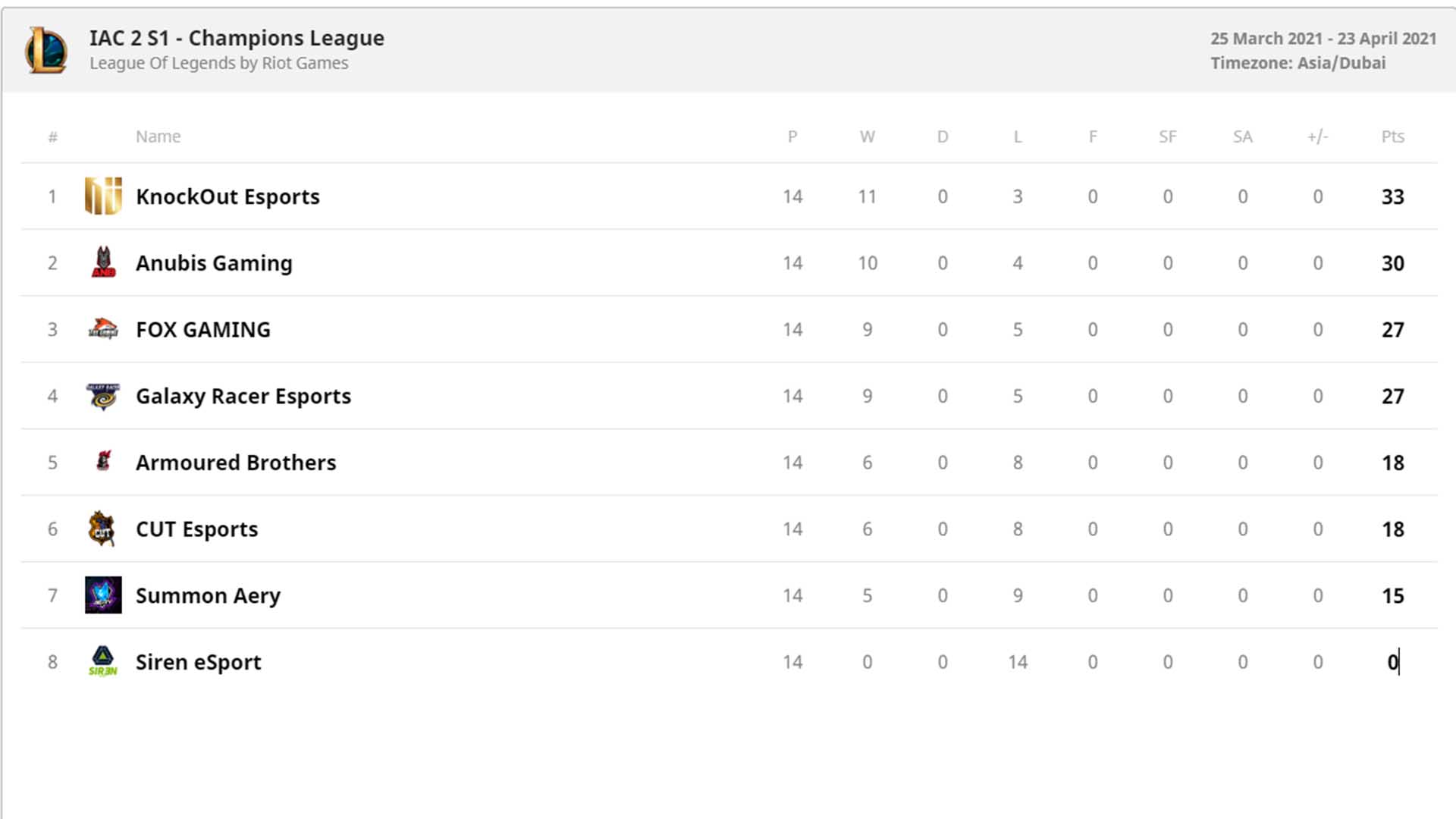Select the Siren eSport team name
The image size is (1456, 819).
(x=198, y=662)
